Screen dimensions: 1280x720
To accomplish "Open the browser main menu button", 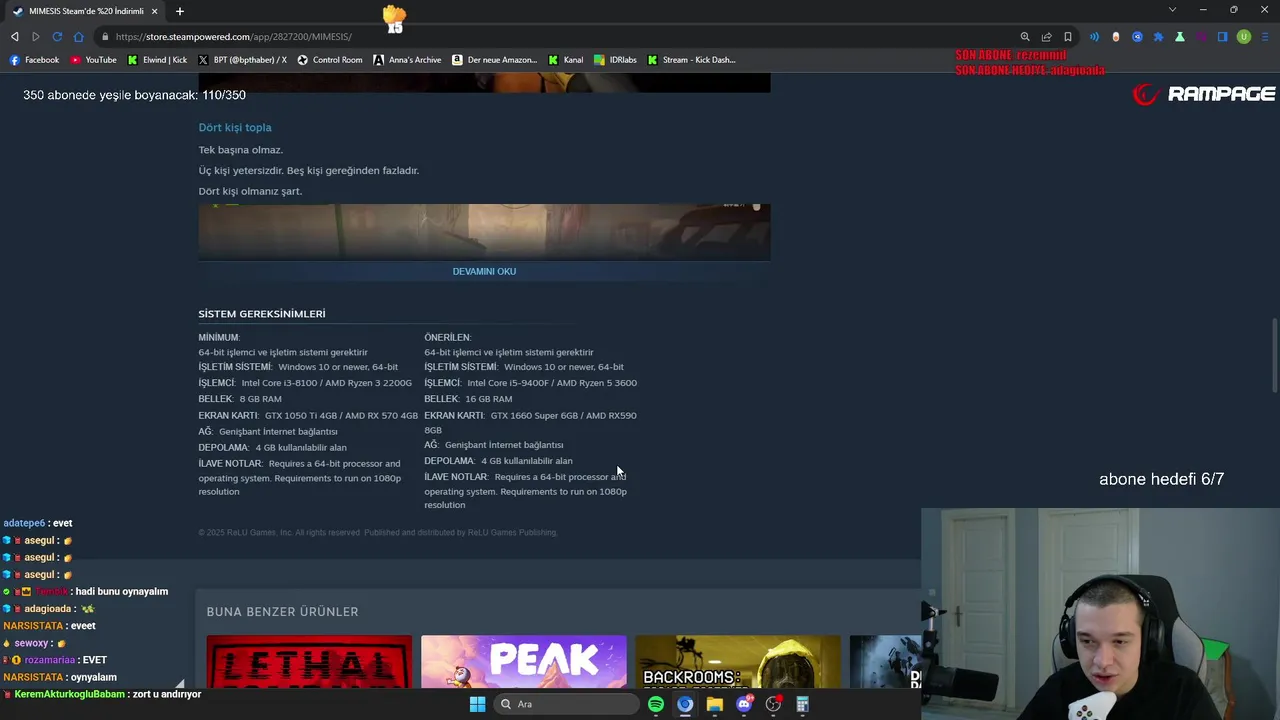I will pyautogui.click(x=1265, y=37).
